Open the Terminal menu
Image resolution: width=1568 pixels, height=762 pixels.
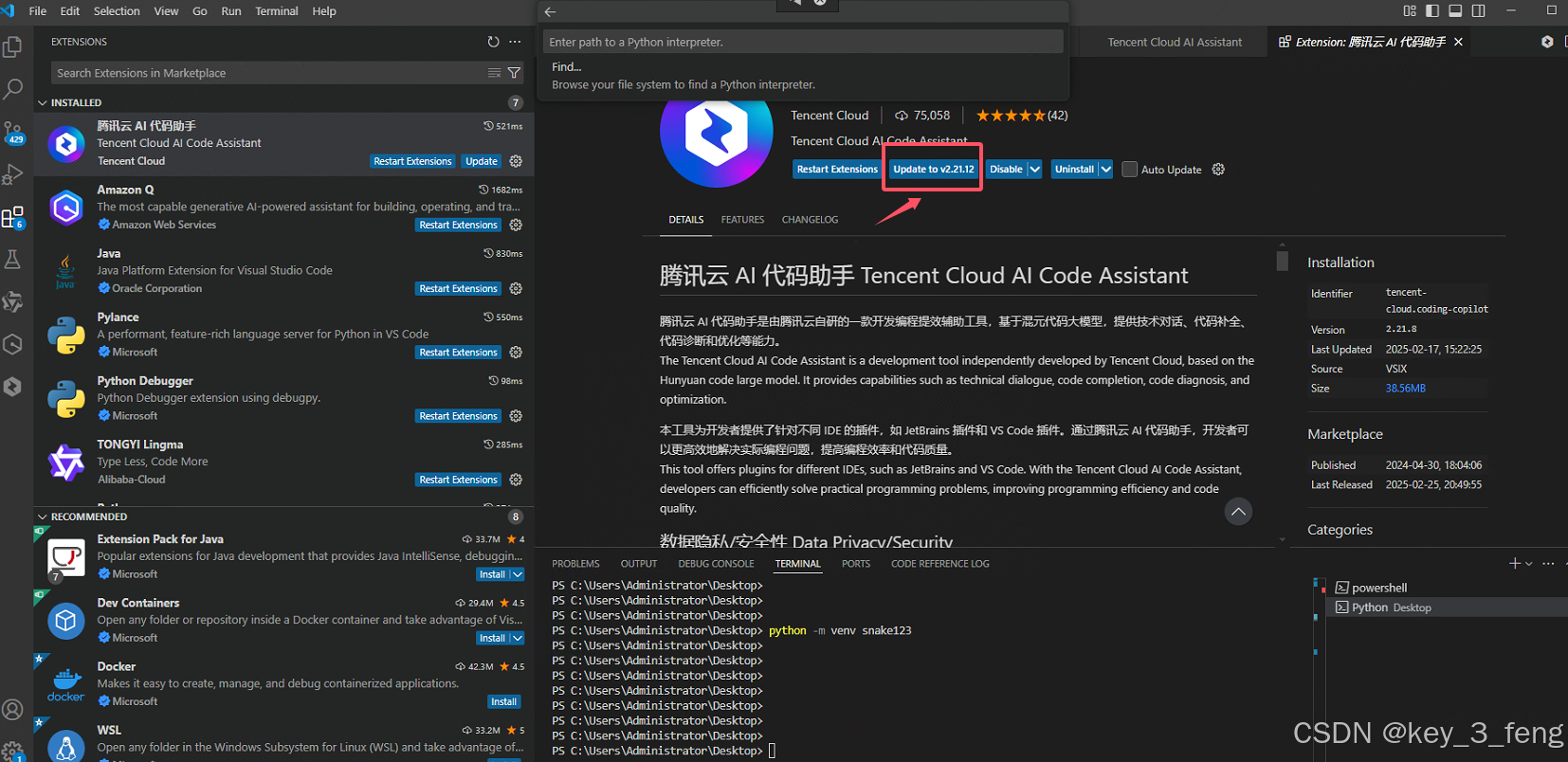277,10
